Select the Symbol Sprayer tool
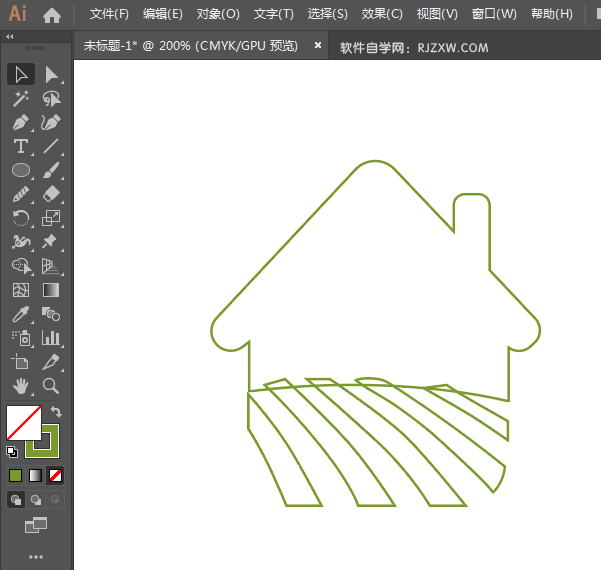601x570 pixels. 21,338
